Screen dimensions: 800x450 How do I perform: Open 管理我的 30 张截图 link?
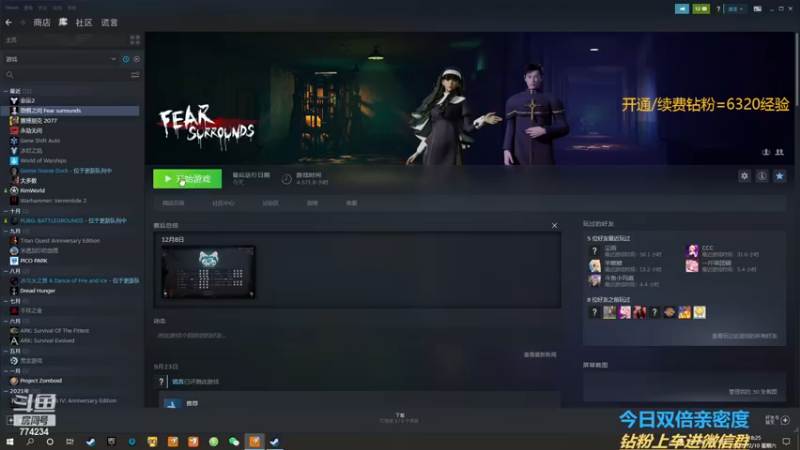coord(753,392)
